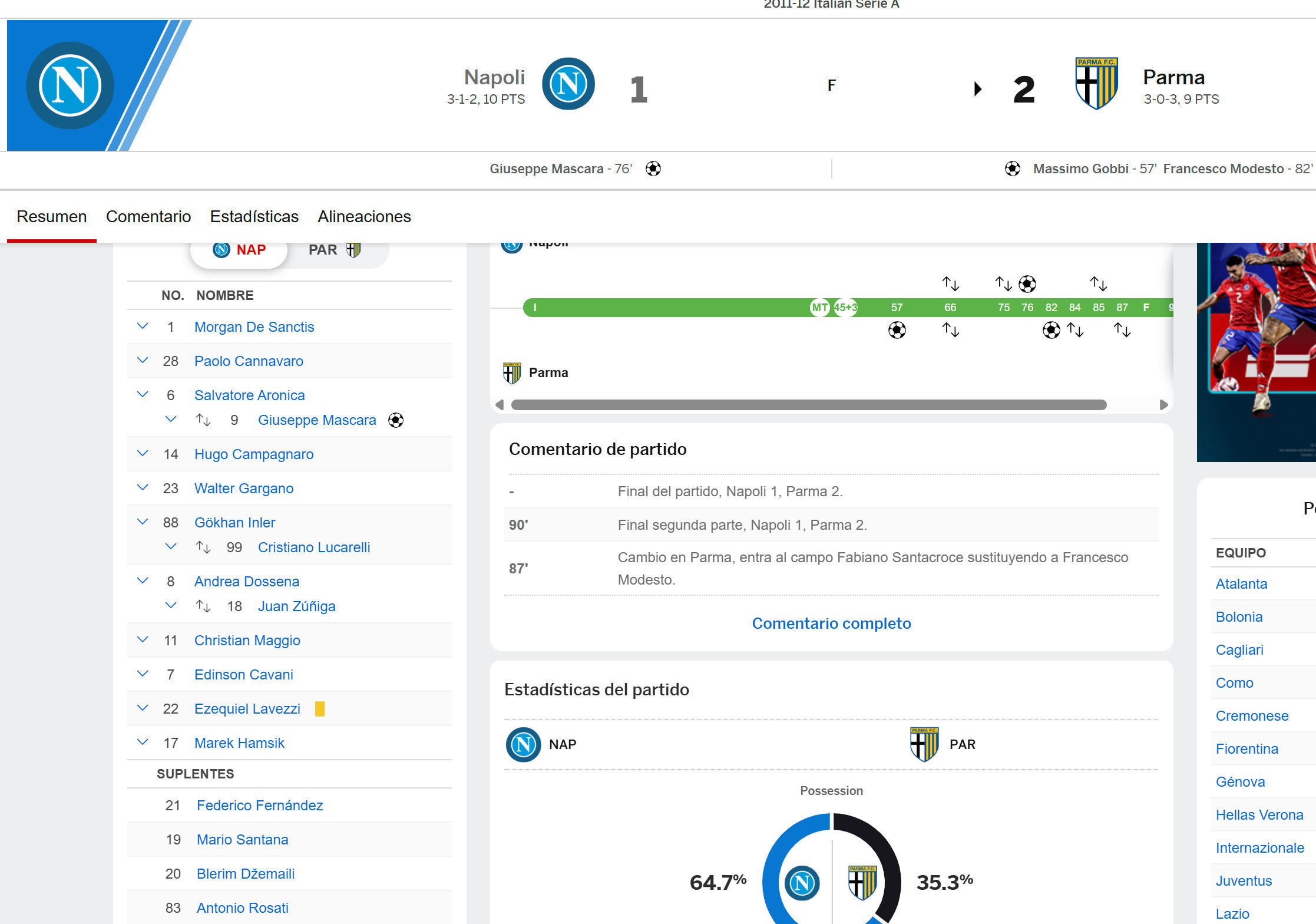Expand Ezequiel Lavezzi row chevron
The width and height of the screenshot is (1316, 924).
pyautogui.click(x=143, y=708)
